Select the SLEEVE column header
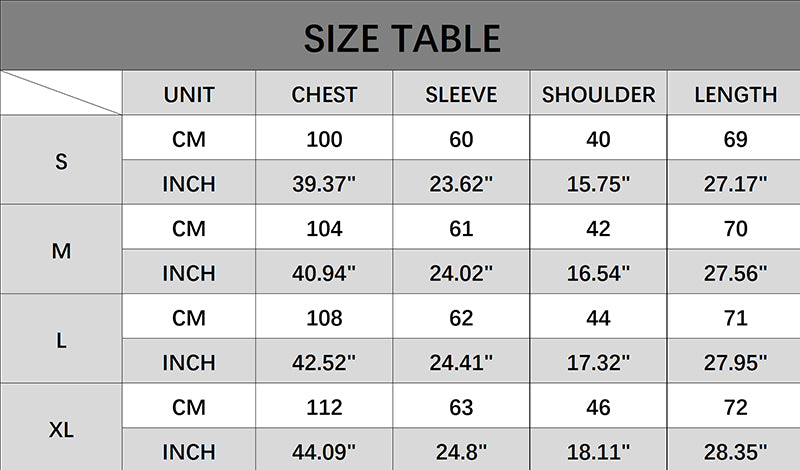Image resolution: width=800 pixels, height=470 pixels. pos(461,95)
